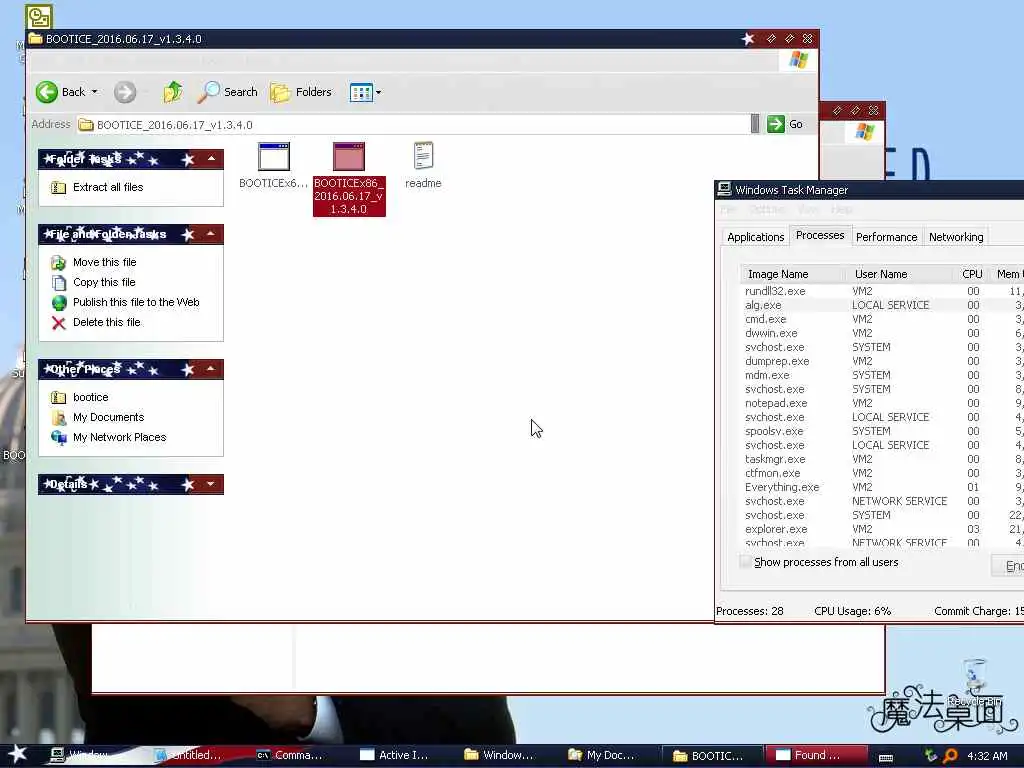Click Delete this file
Screen dimensions: 1024x768
[x=106, y=322]
